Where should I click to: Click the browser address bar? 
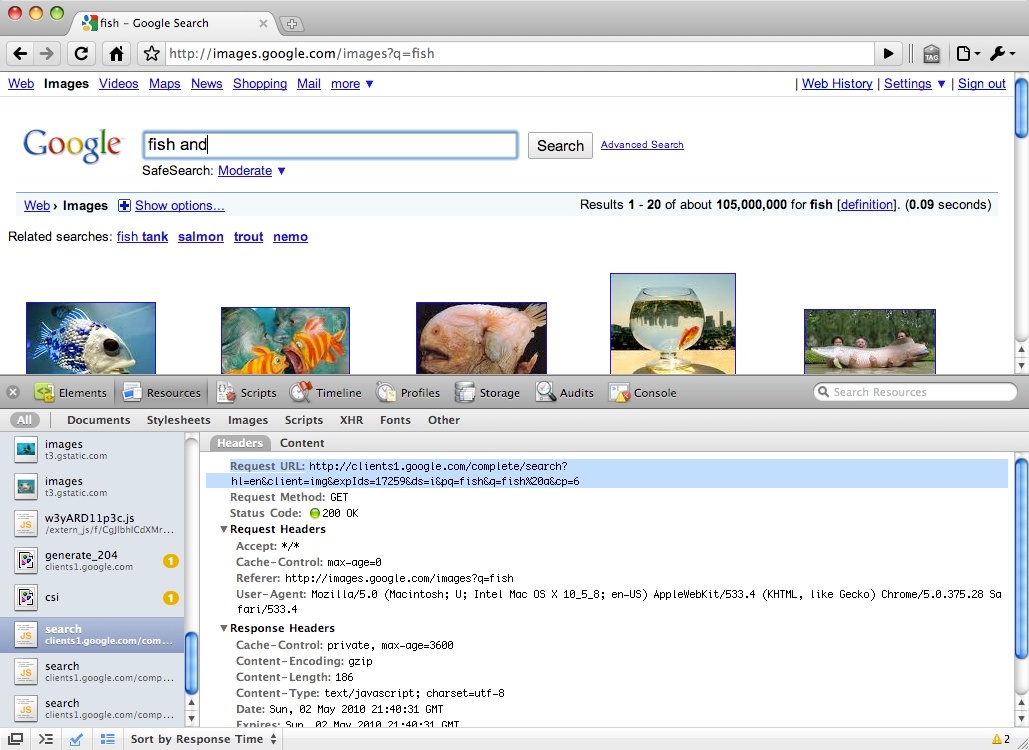click(520, 53)
